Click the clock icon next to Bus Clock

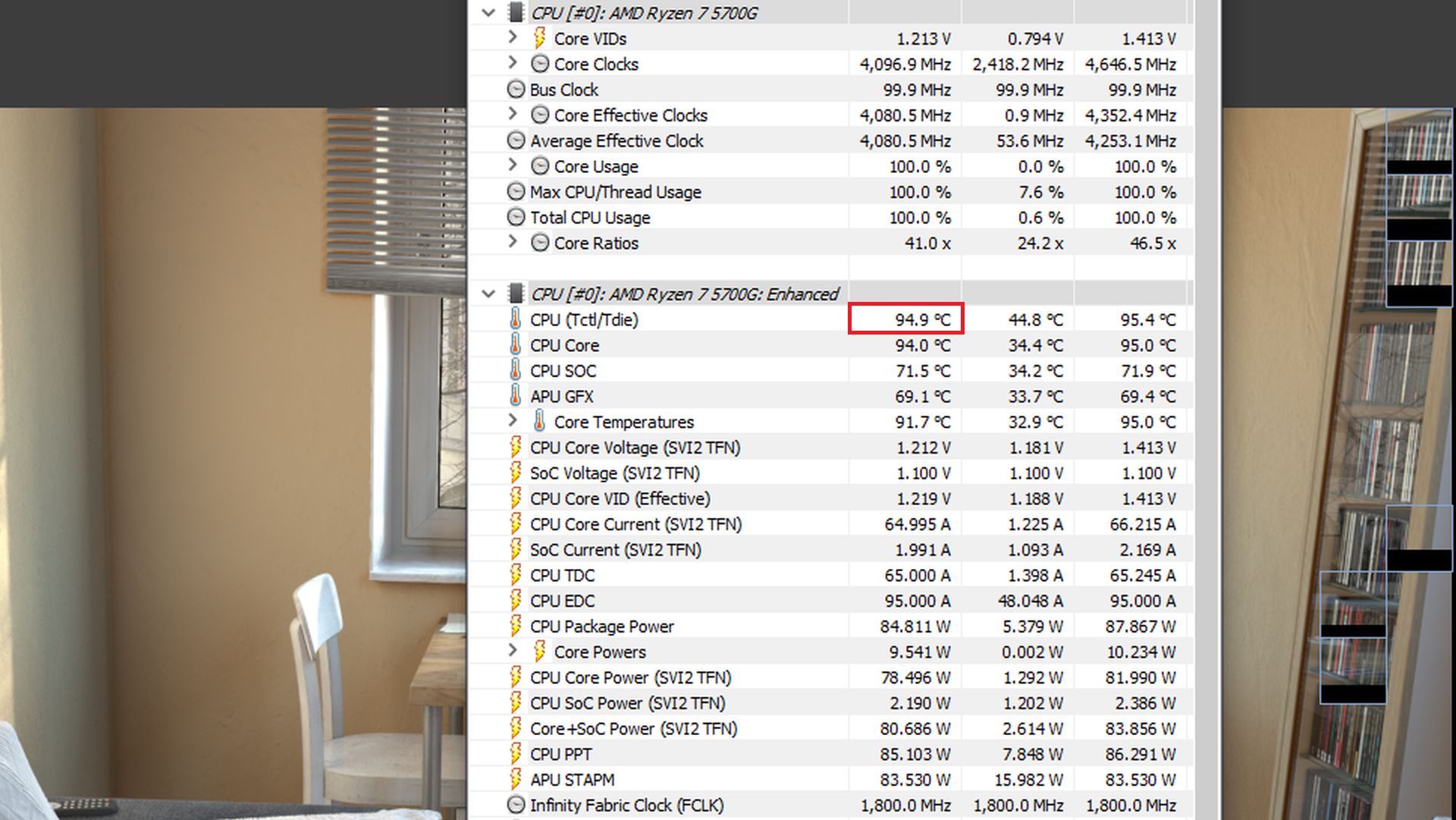(x=516, y=89)
